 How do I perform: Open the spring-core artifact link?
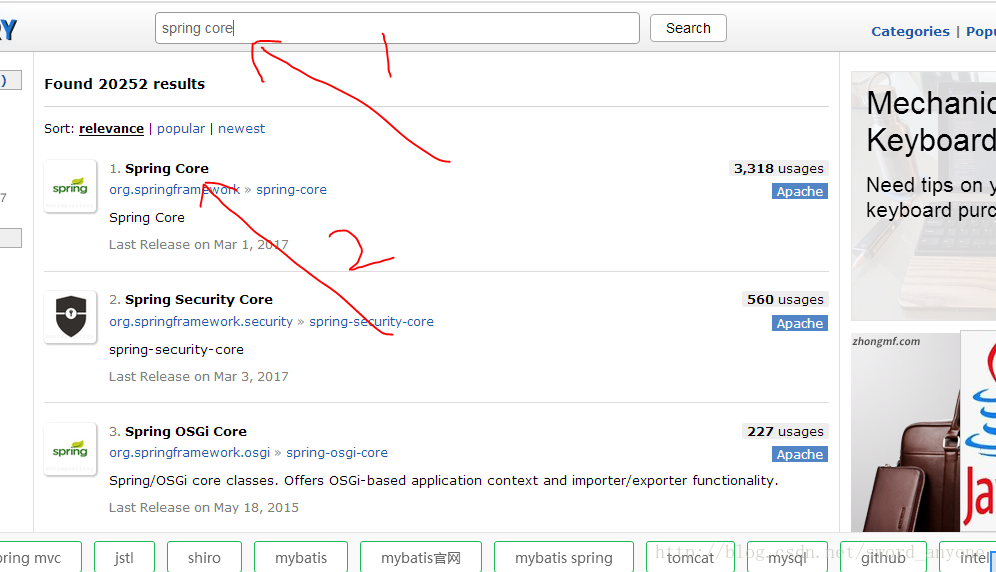tap(292, 189)
